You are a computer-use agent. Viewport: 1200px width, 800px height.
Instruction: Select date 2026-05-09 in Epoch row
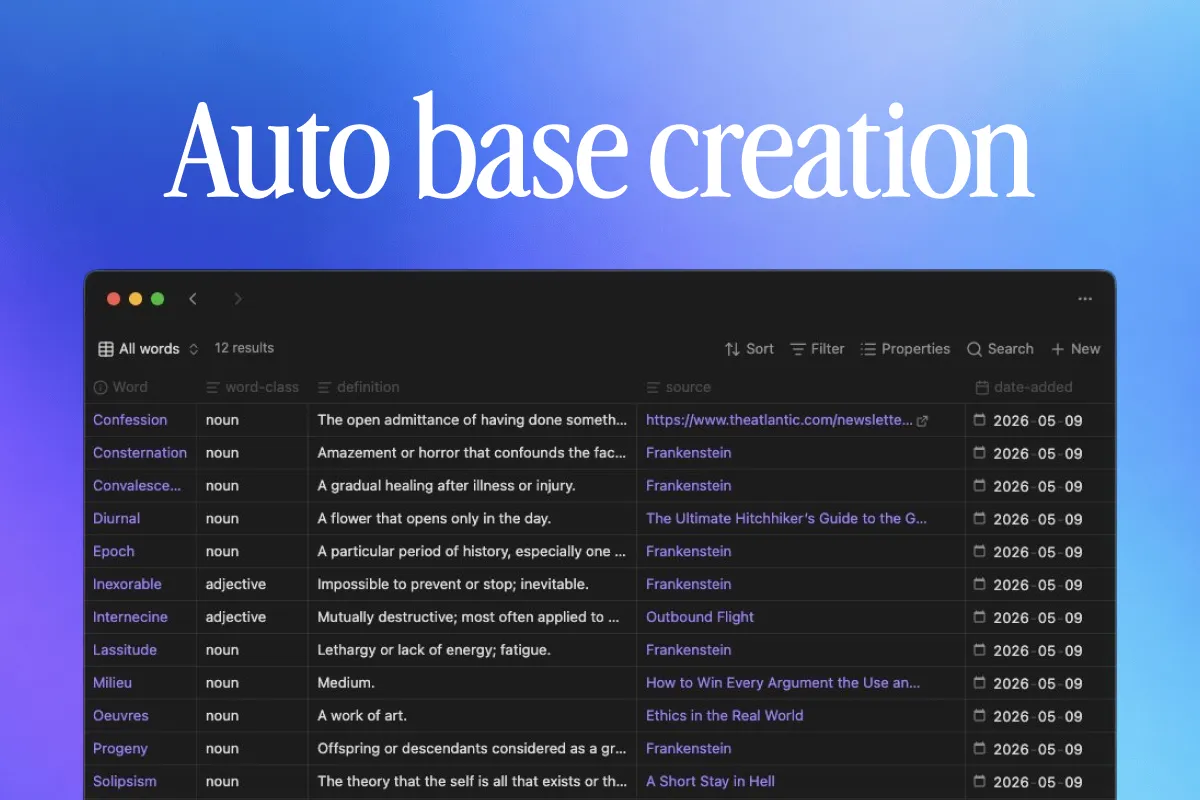pyautogui.click(x=1038, y=552)
